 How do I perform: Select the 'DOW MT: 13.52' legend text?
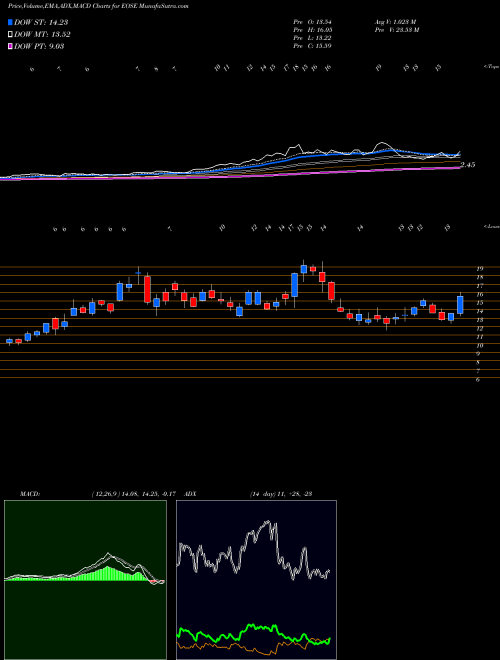click(x=42, y=35)
